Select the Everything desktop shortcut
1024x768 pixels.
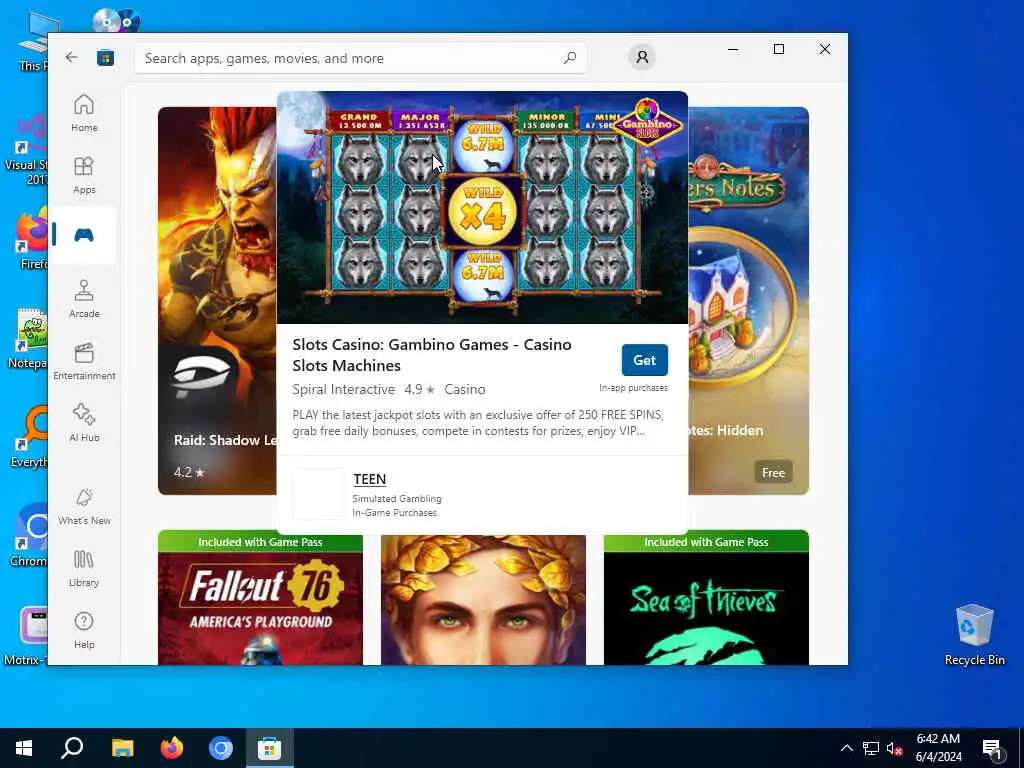point(28,436)
